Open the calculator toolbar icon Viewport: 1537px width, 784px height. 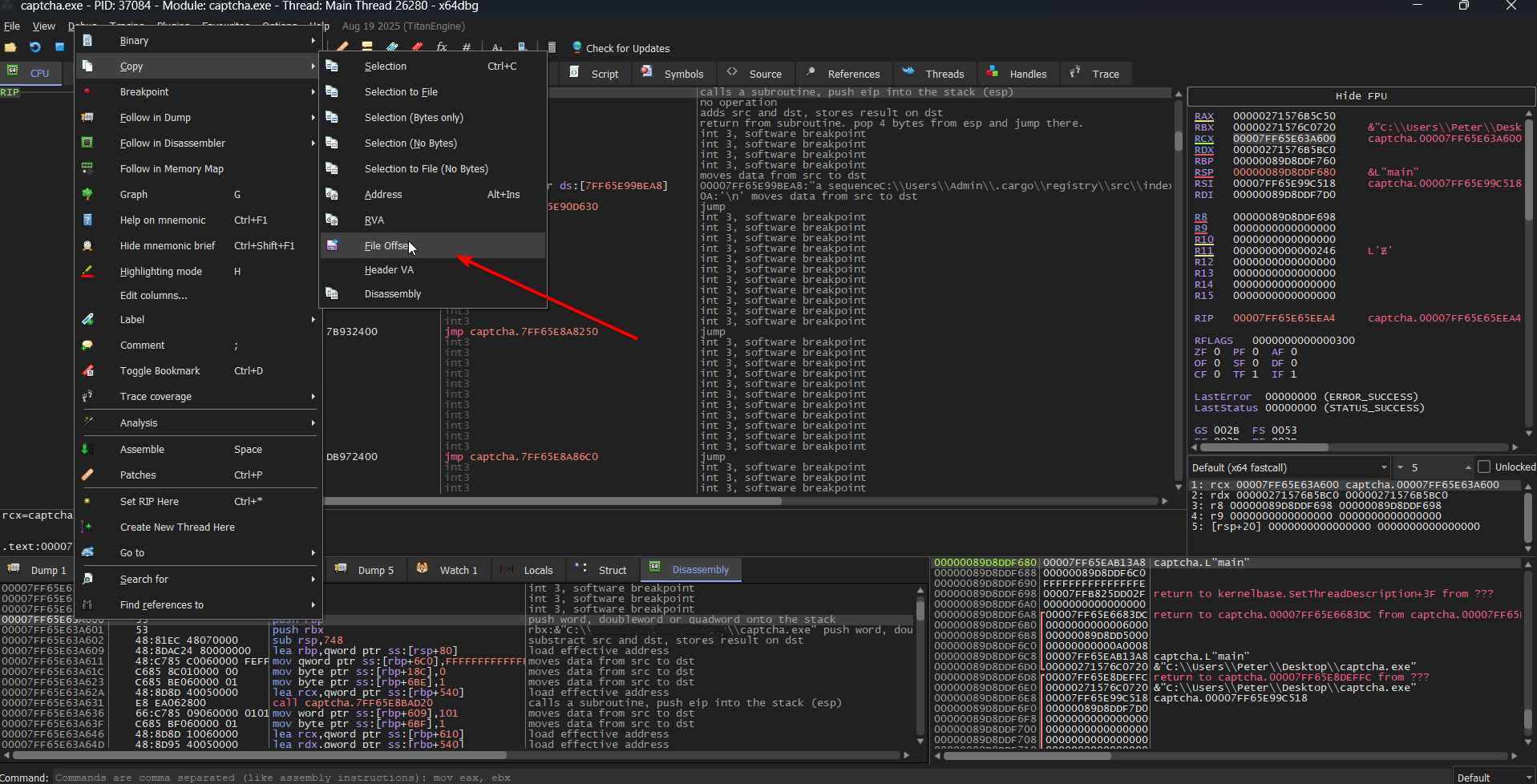click(x=552, y=47)
